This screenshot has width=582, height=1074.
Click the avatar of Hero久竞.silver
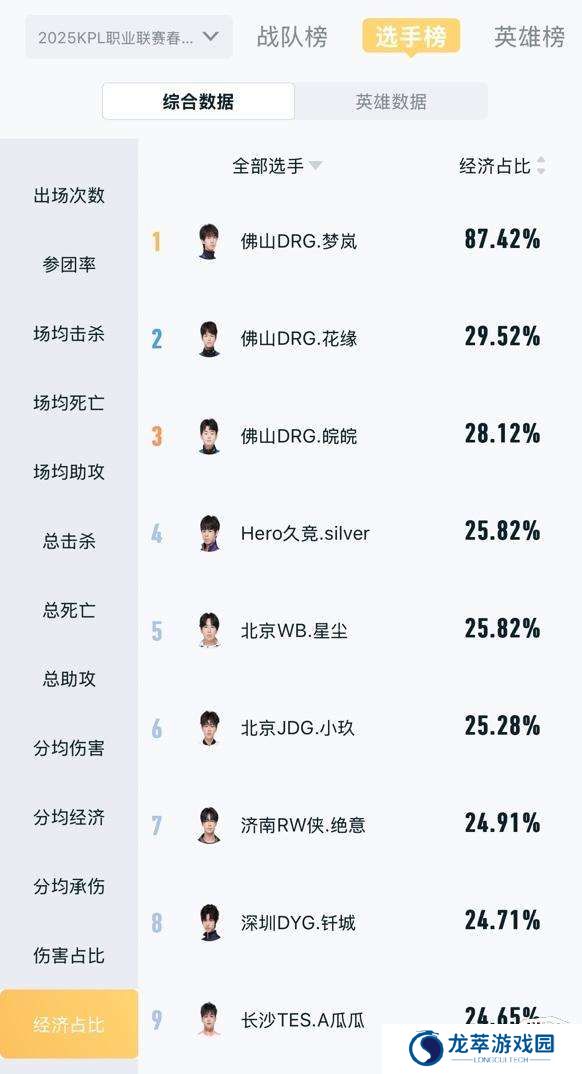(x=209, y=533)
